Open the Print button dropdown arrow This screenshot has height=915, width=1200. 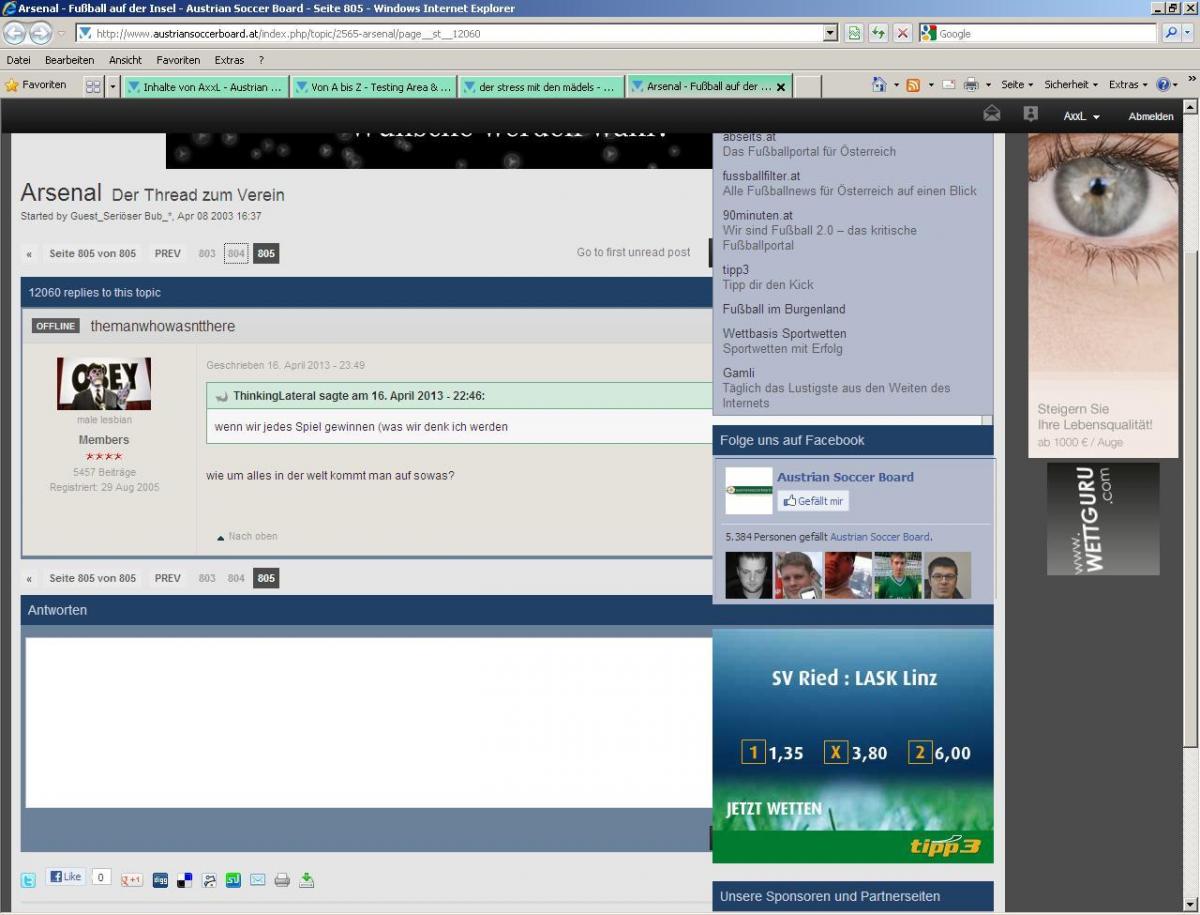pyautogui.click(x=988, y=85)
